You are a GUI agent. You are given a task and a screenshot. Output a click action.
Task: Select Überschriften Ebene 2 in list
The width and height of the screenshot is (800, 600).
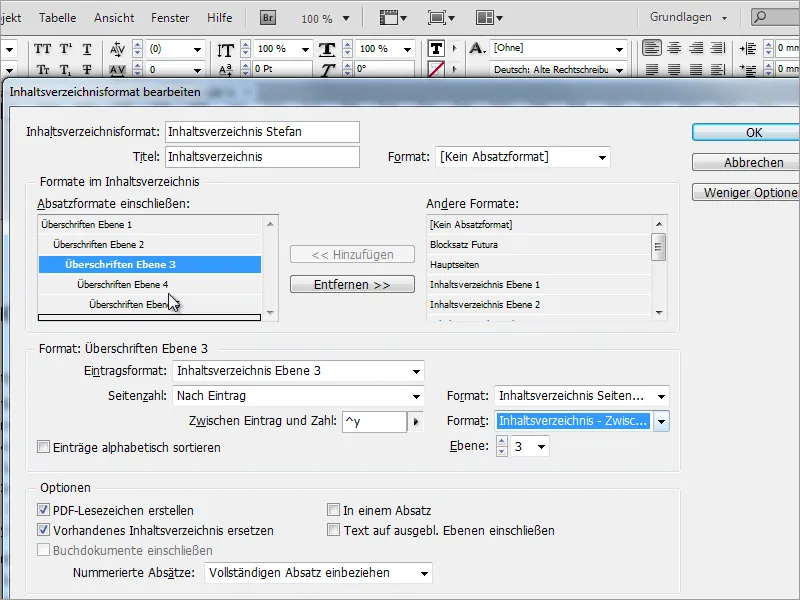pos(149,244)
